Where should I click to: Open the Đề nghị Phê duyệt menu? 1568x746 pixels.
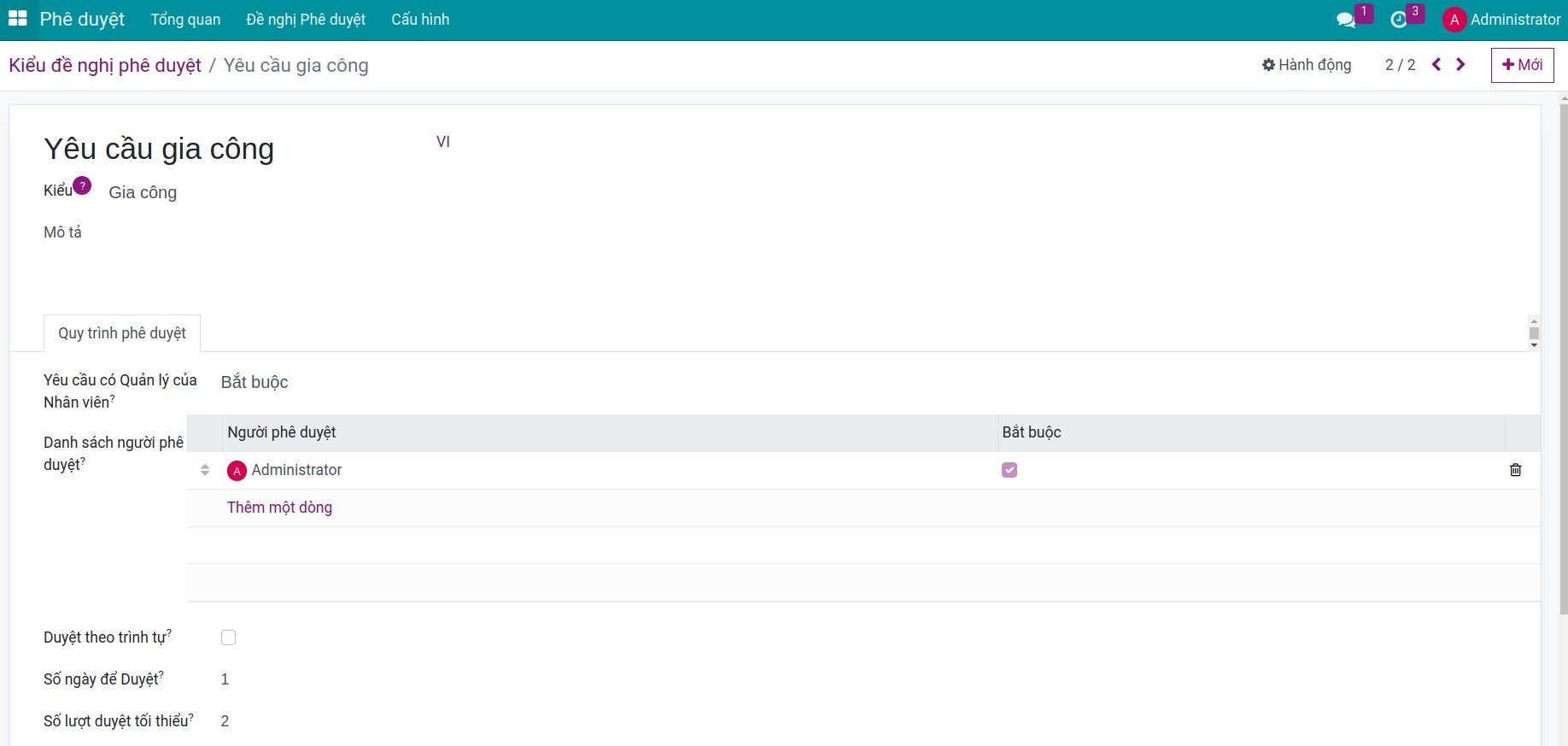(x=306, y=20)
